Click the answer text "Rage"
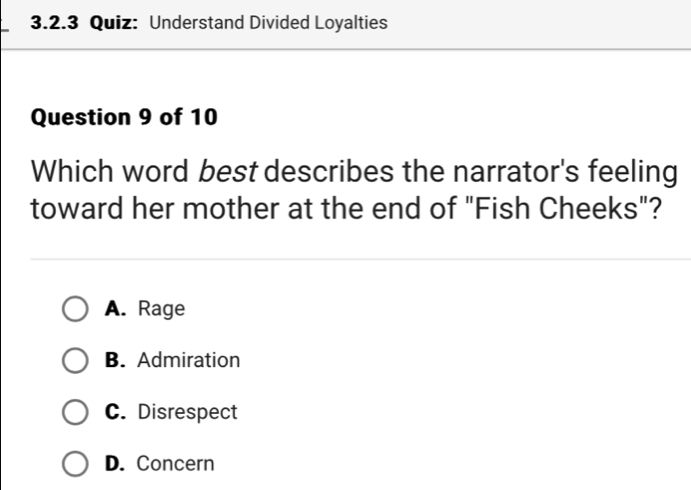Screen dimensions: 691x490 pyautogui.click(x=161, y=309)
